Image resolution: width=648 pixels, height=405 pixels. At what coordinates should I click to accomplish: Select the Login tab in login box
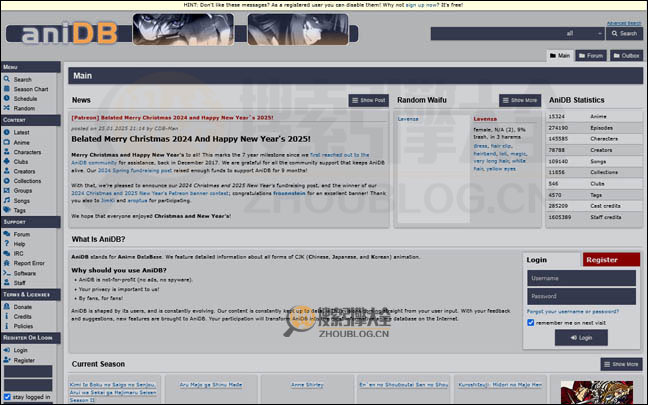tap(552, 260)
